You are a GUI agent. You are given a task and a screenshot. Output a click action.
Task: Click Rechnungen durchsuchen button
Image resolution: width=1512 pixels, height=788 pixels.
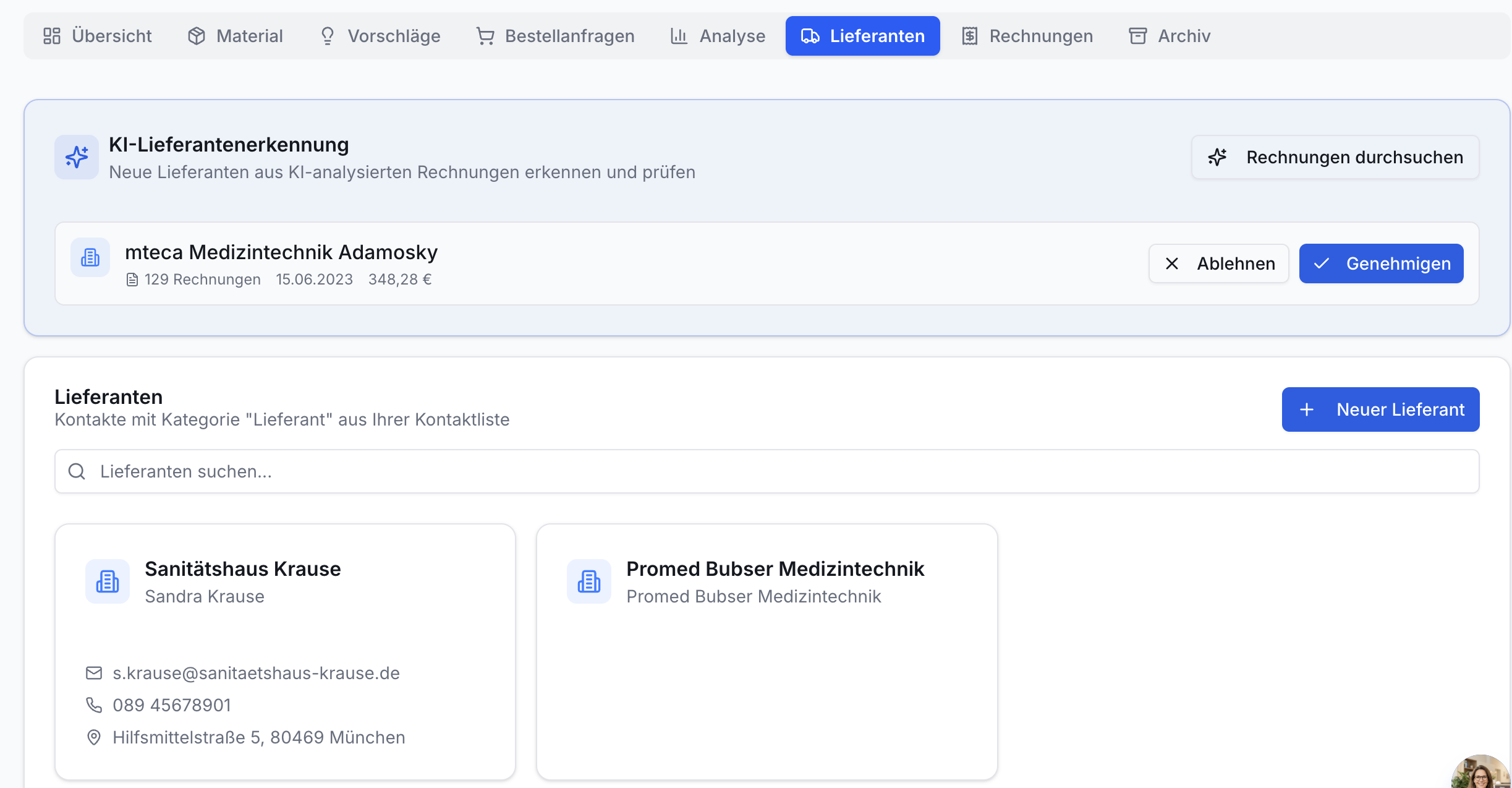coord(1335,157)
